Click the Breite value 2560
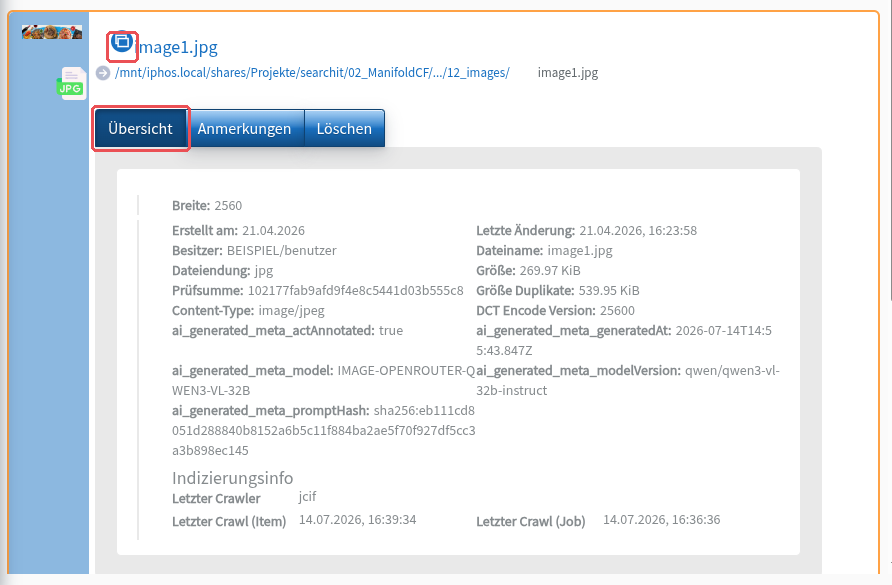The width and height of the screenshot is (892, 585). [x=228, y=205]
